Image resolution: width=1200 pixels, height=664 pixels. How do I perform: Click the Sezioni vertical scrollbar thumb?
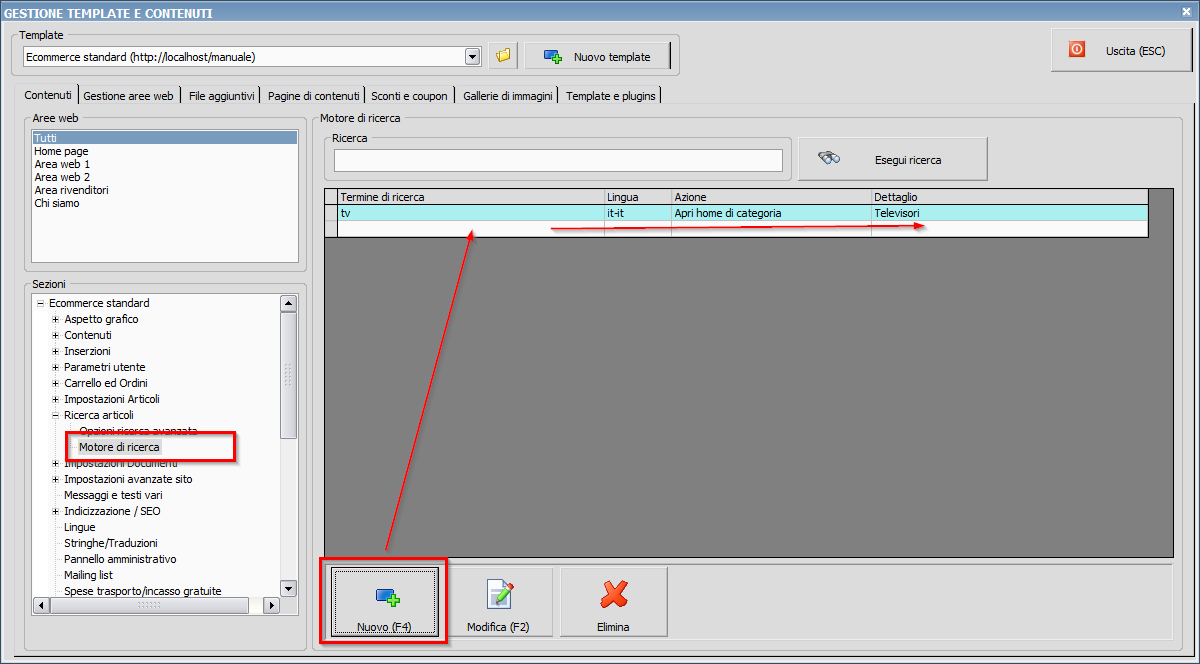(x=288, y=375)
